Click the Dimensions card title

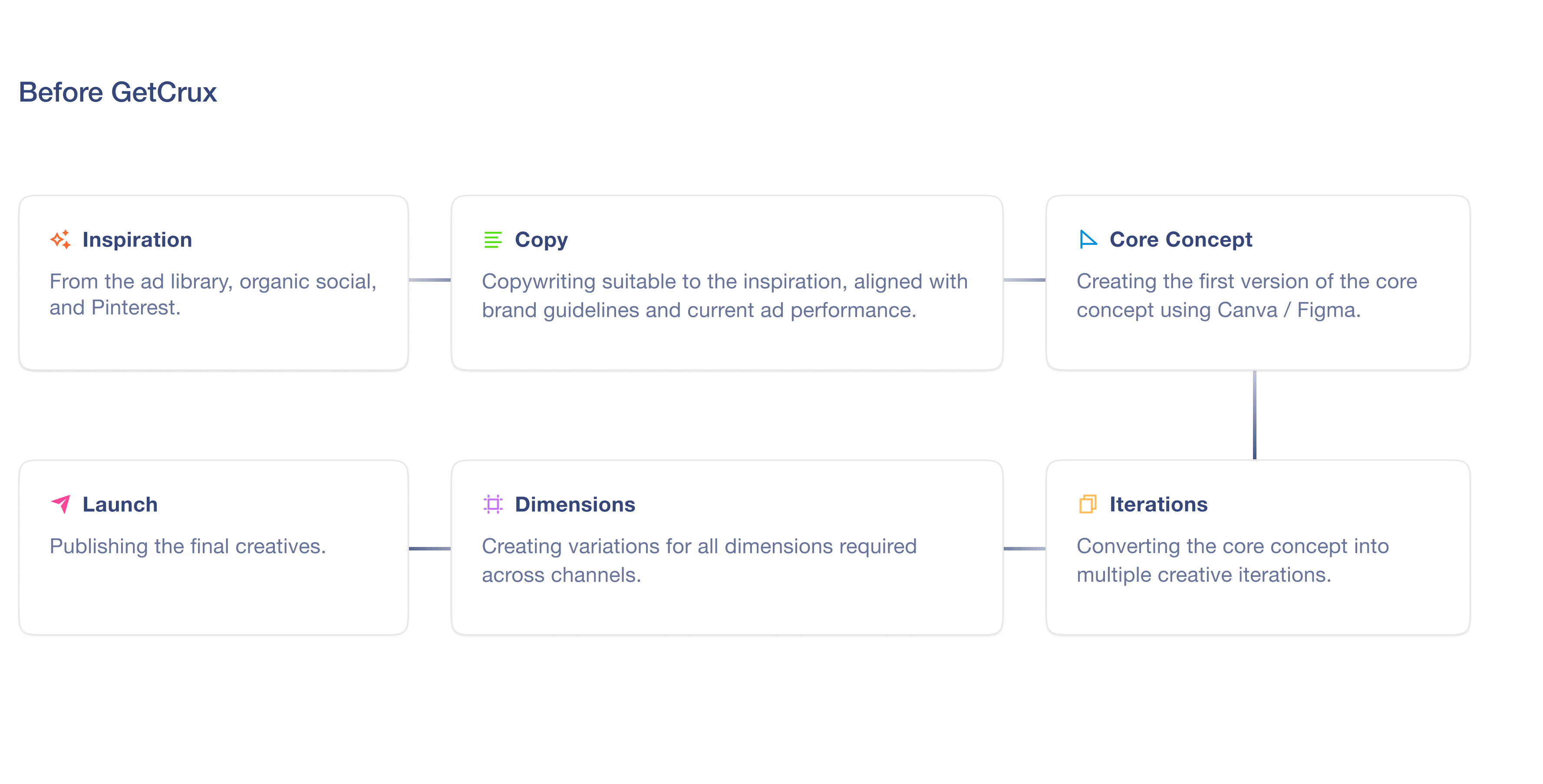point(575,504)
